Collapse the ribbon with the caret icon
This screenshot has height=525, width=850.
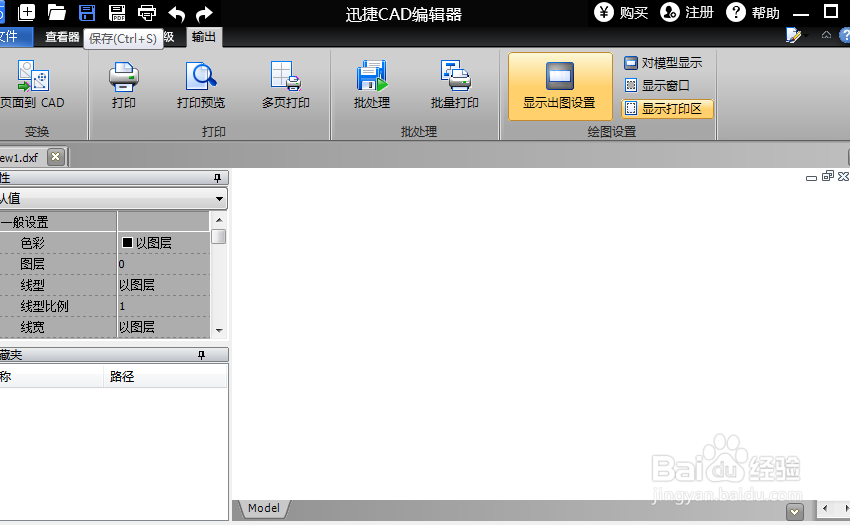826,35
